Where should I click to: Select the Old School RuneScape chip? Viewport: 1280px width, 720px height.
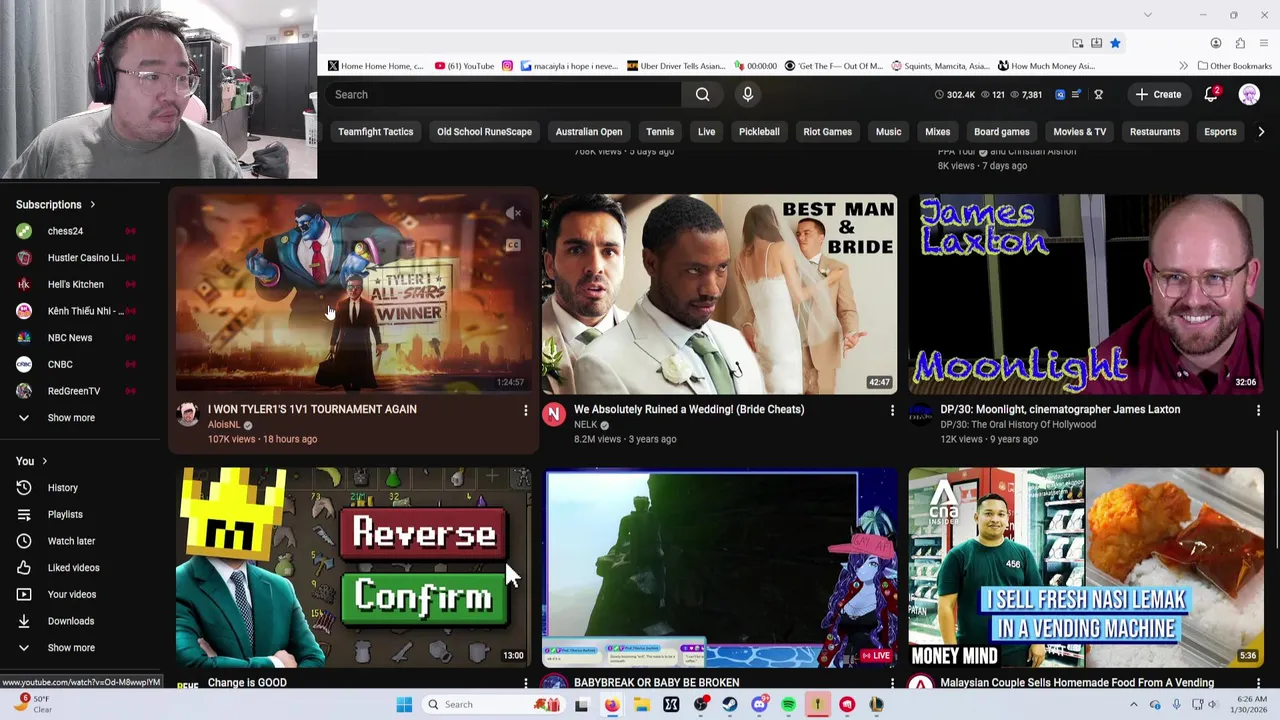[x=484, y=131]
